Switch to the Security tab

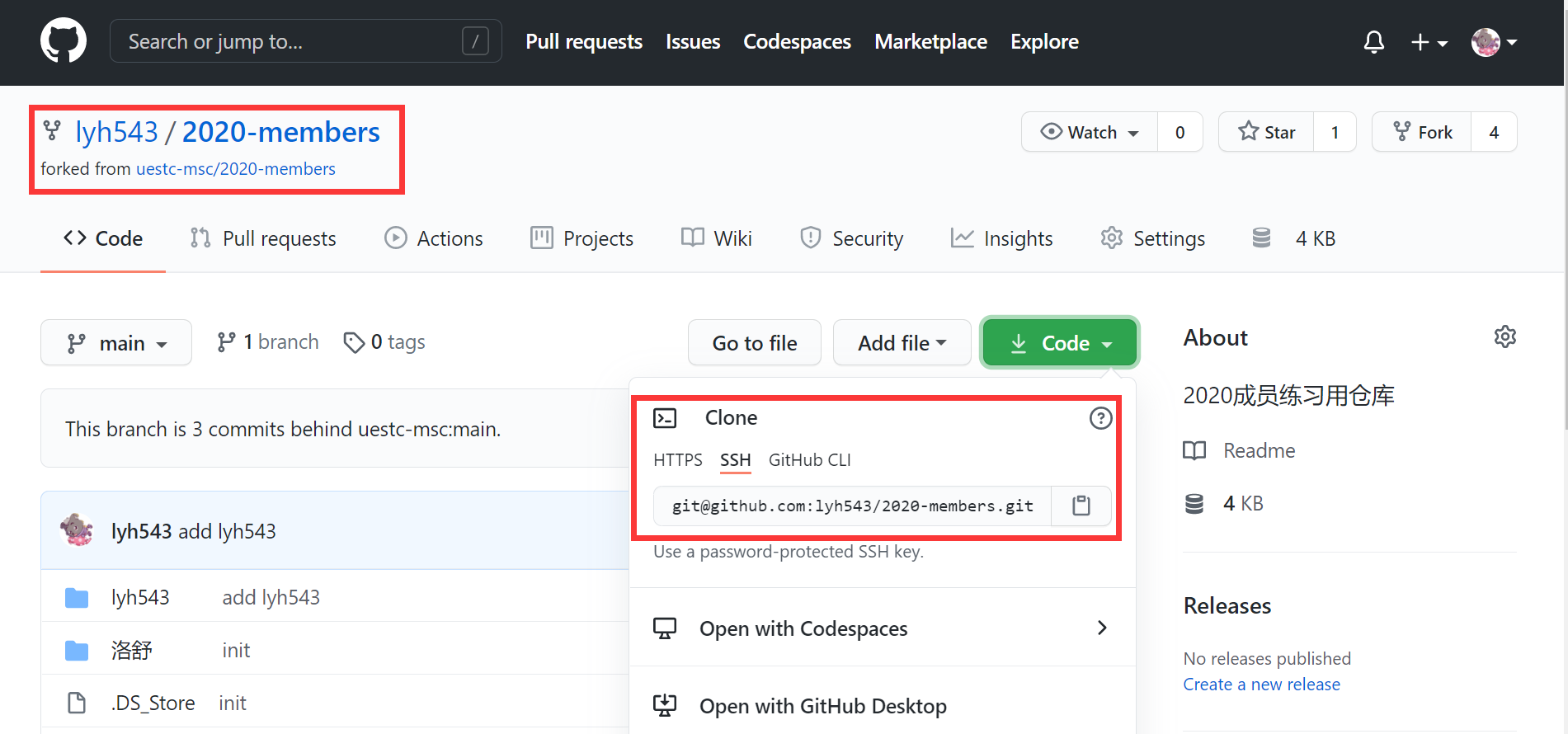coord(851,238)
